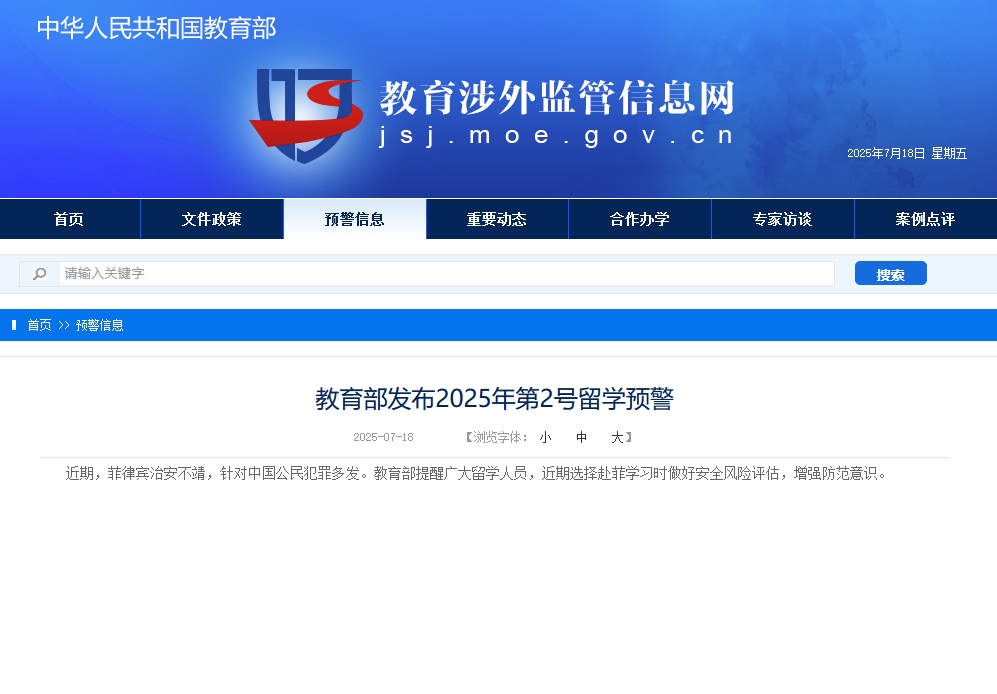This screenshot has height=694, width=997.
Task: Click the 搜索 search button
Action: pyautogui.click(x=890, y=272)
